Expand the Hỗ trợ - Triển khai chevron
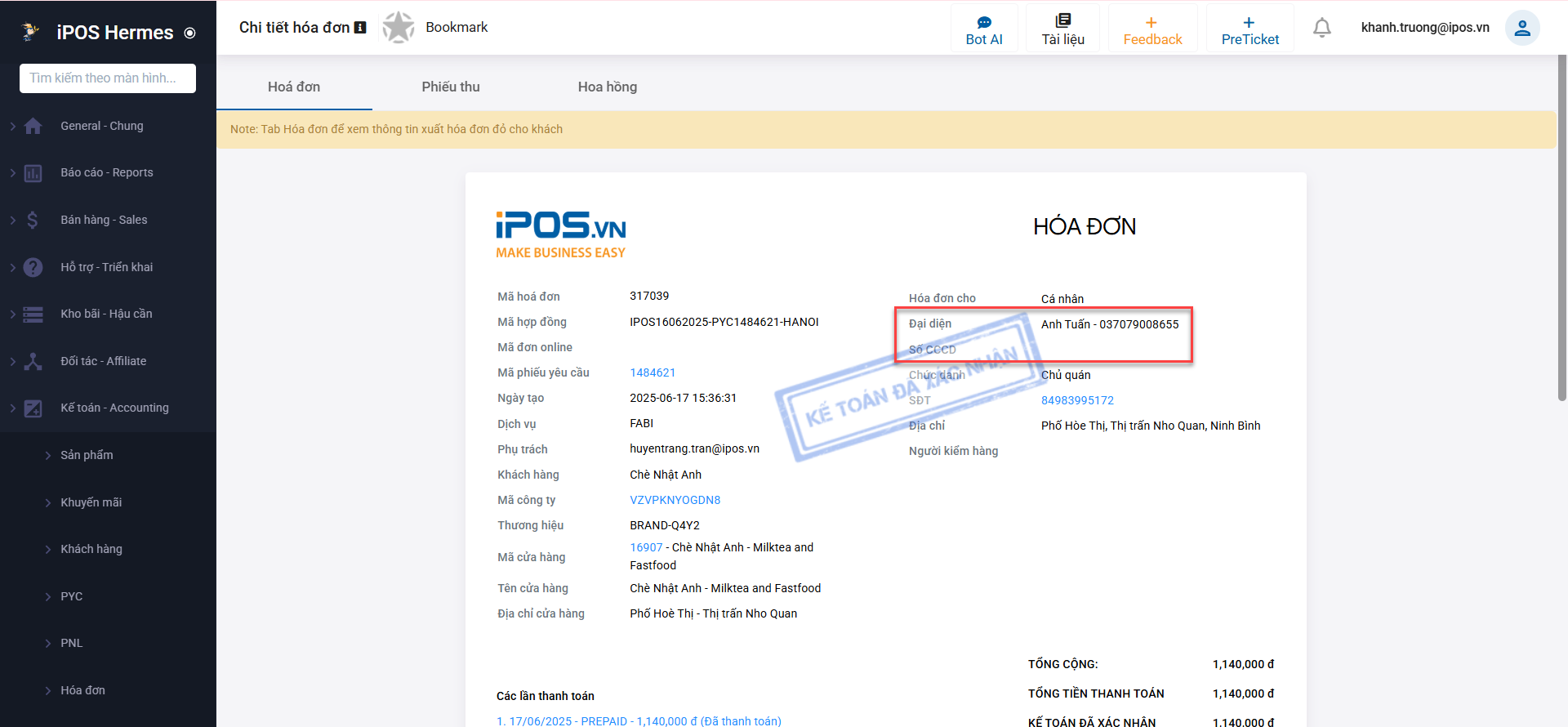 (x=13, y=267)
